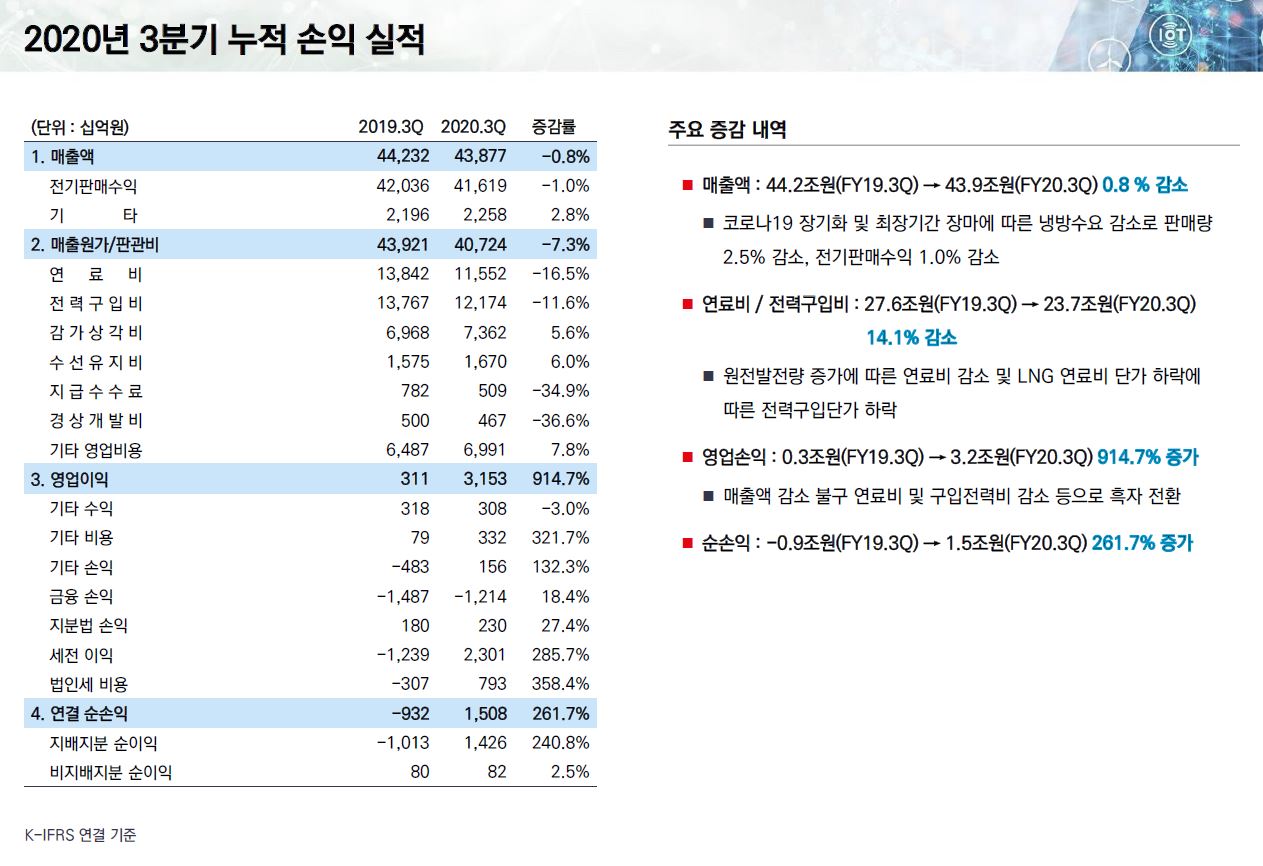Click the '전기판매수익' row label
Screen dimensions: 1263x866
click(93, 186)
